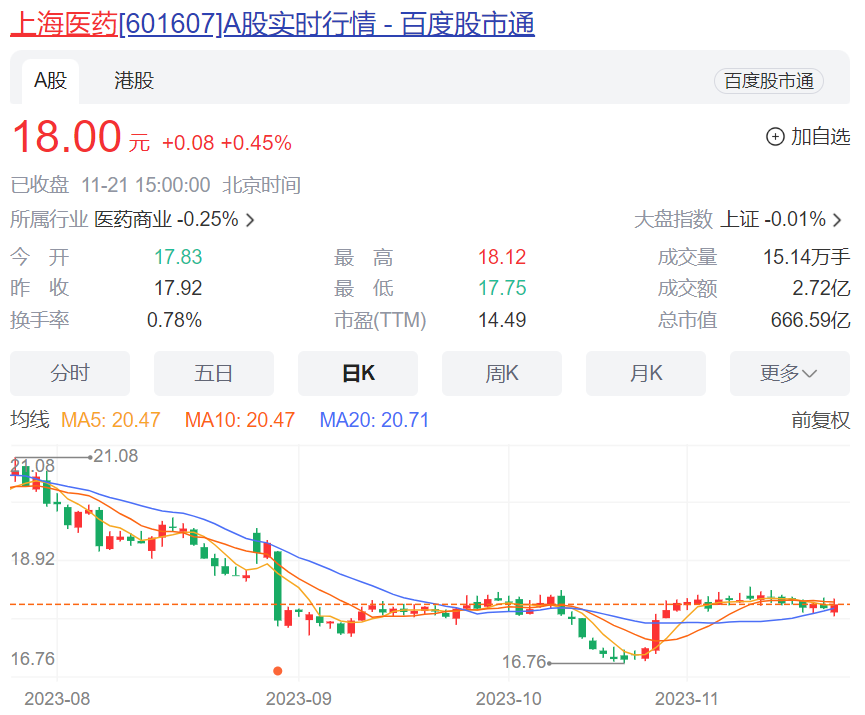Click the 16.76 low price annotation in chart
The image size is (865, 715).
click(x=524, y=662)
